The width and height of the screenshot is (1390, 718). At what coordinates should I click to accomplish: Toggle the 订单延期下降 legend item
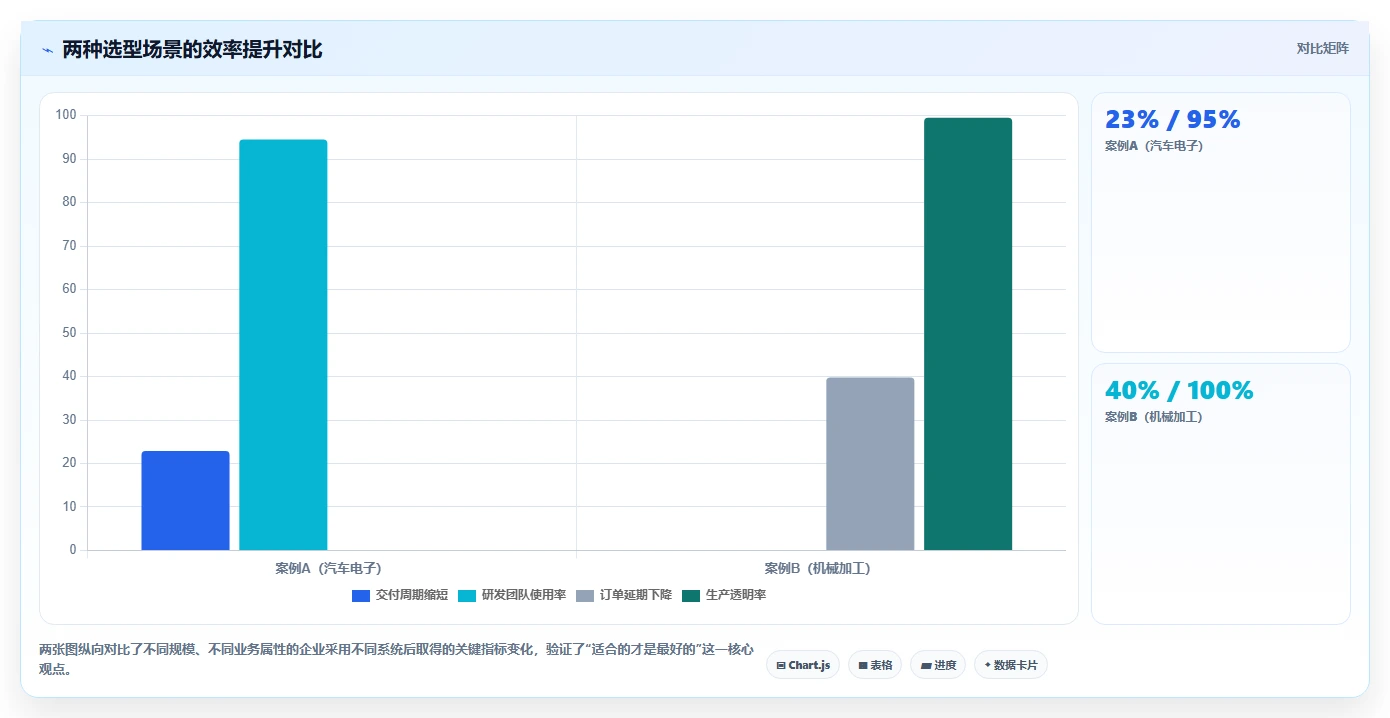[x=624, y=595]
